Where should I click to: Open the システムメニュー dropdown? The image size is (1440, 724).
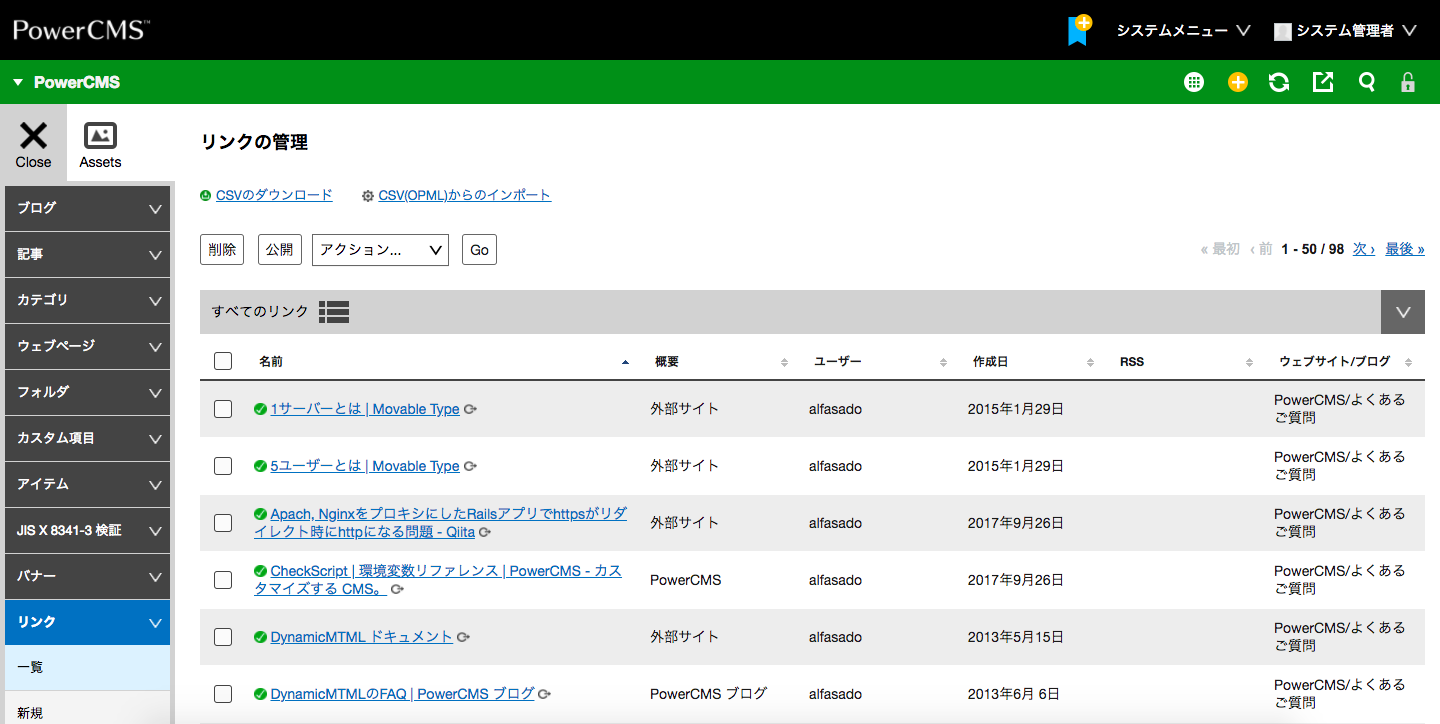coord(1184,31)
